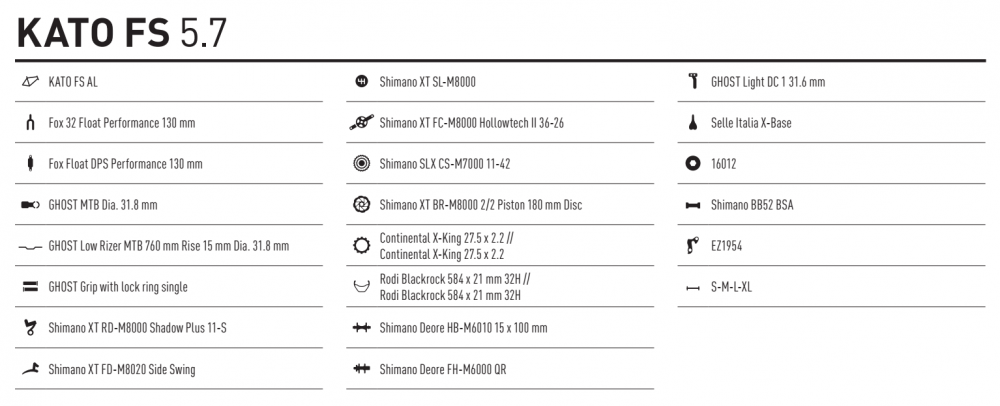Select the shifter icon next to Shimano XT SL-M8000
Image resolution: width=1000 pixels, height=406 pixels.
click(x=362, y=82)
